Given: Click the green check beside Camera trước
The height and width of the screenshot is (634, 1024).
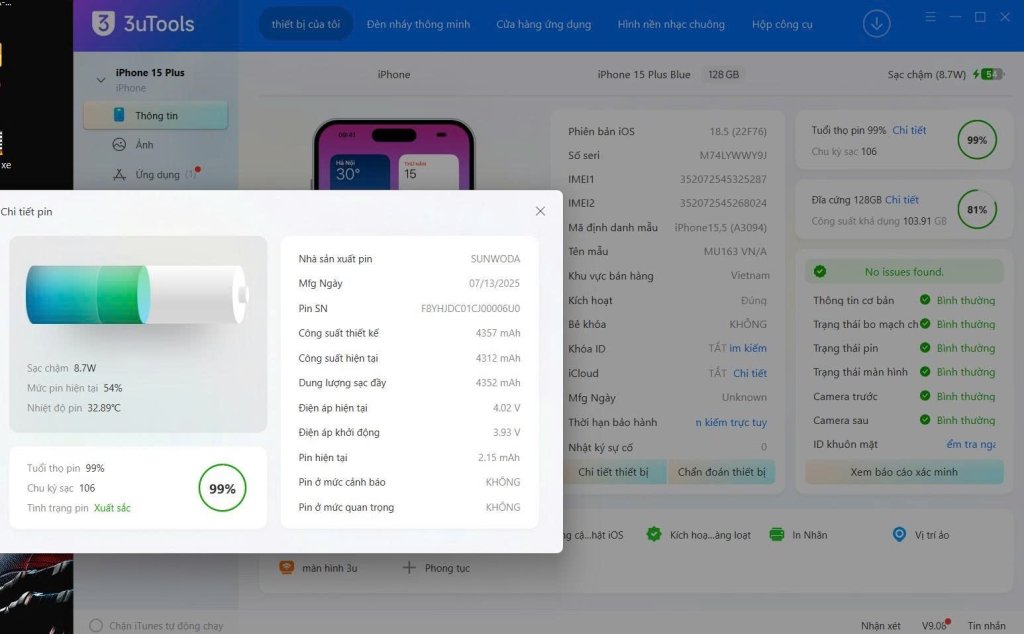Looking at the screenshot, I should [x=925, y=396].
